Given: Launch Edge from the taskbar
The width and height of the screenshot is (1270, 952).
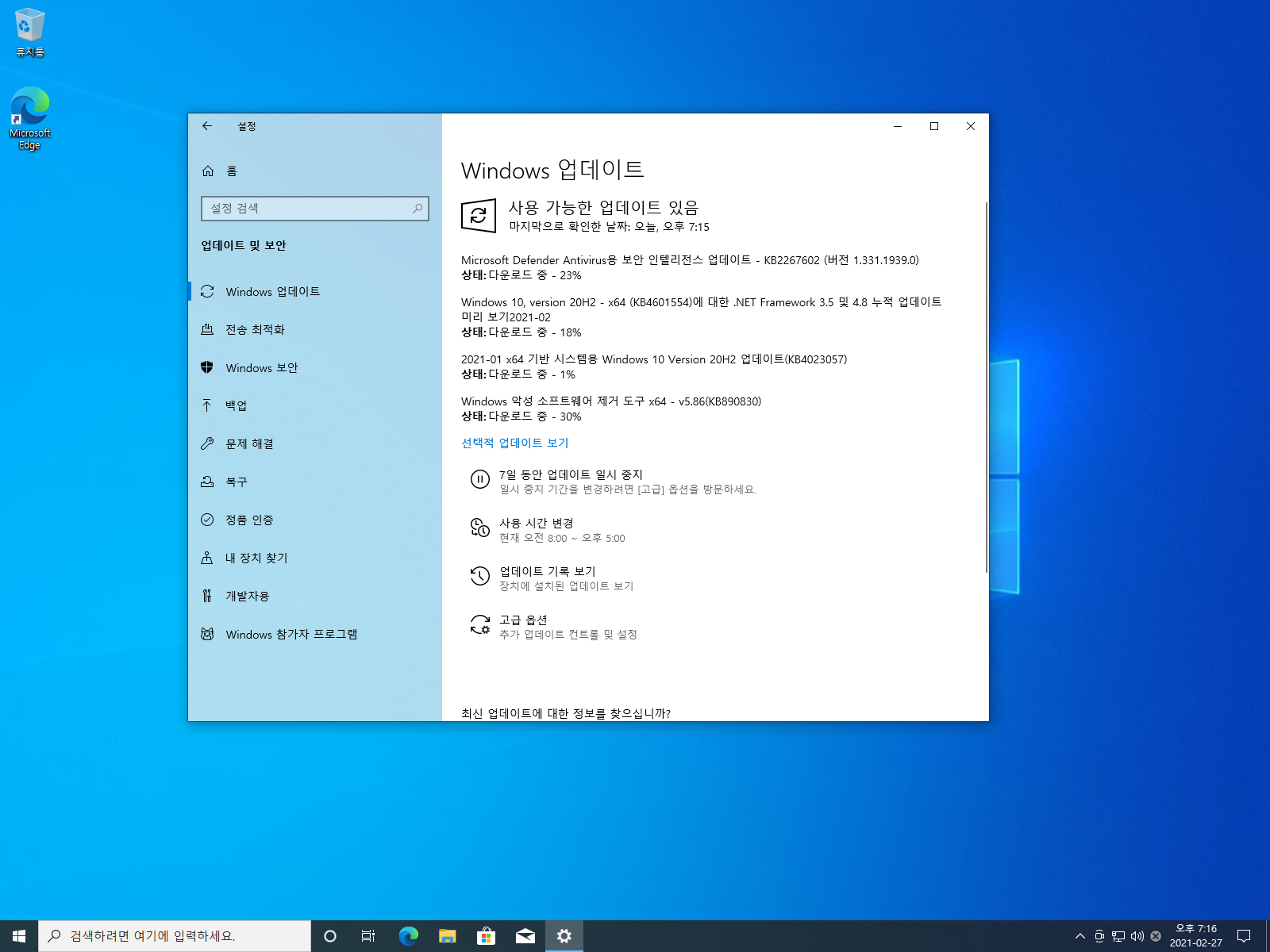Looking at the screenshot, I should (408, 936).
